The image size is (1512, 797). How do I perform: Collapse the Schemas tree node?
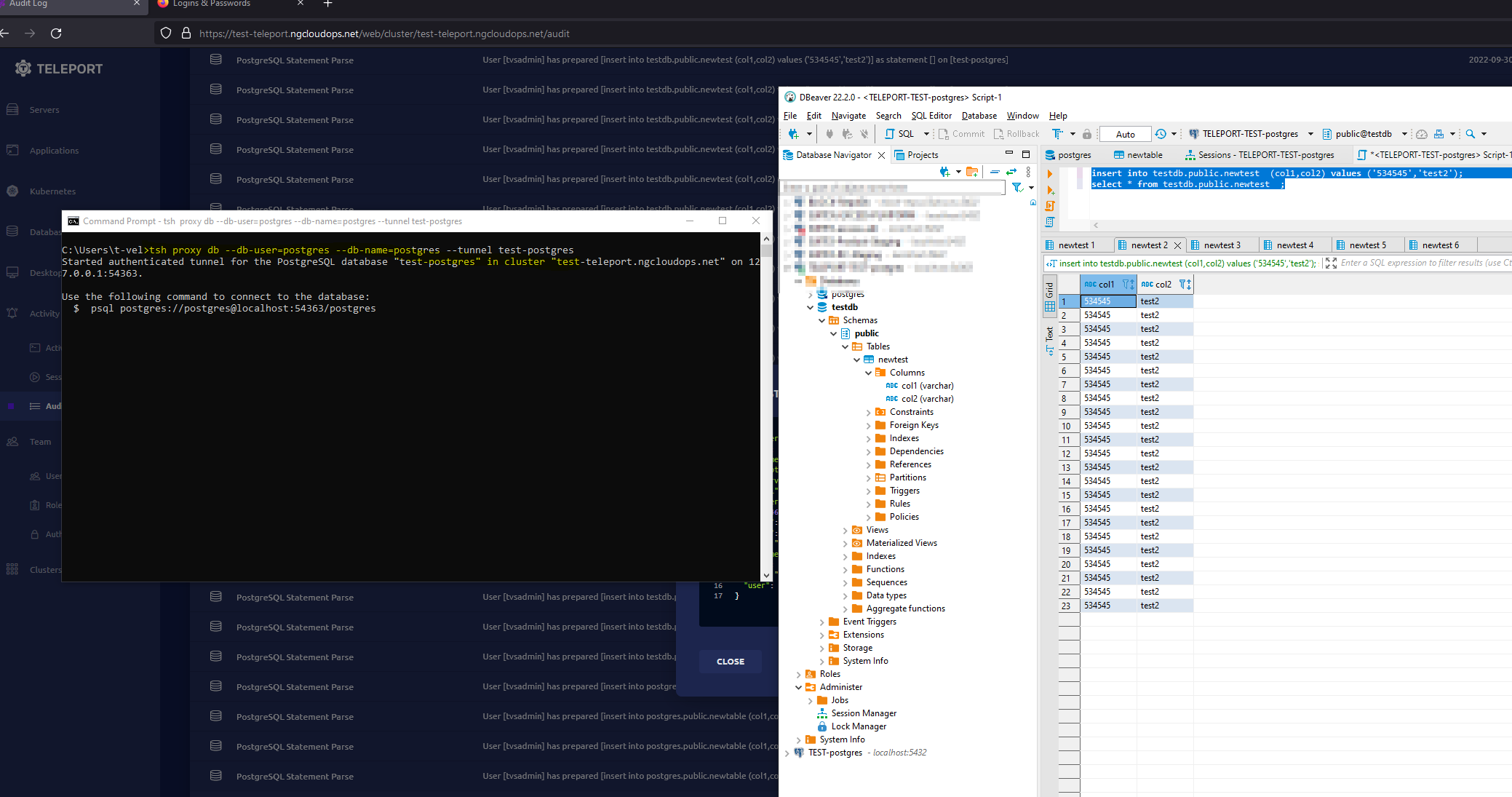821,320
